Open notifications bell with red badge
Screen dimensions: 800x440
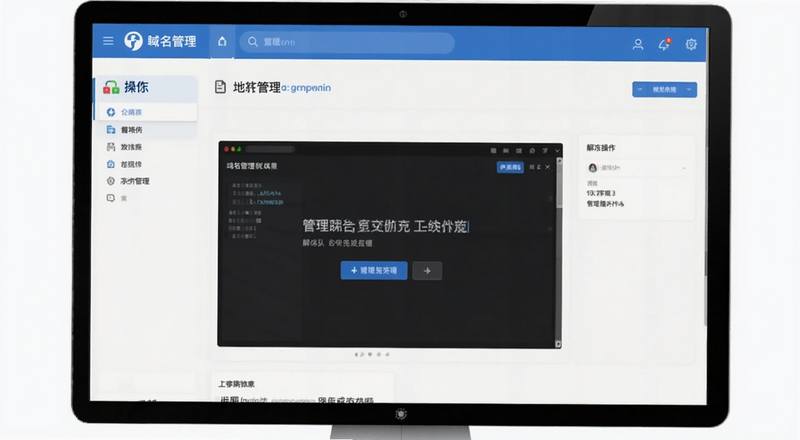pyautogui.click(x=664, y=44)
